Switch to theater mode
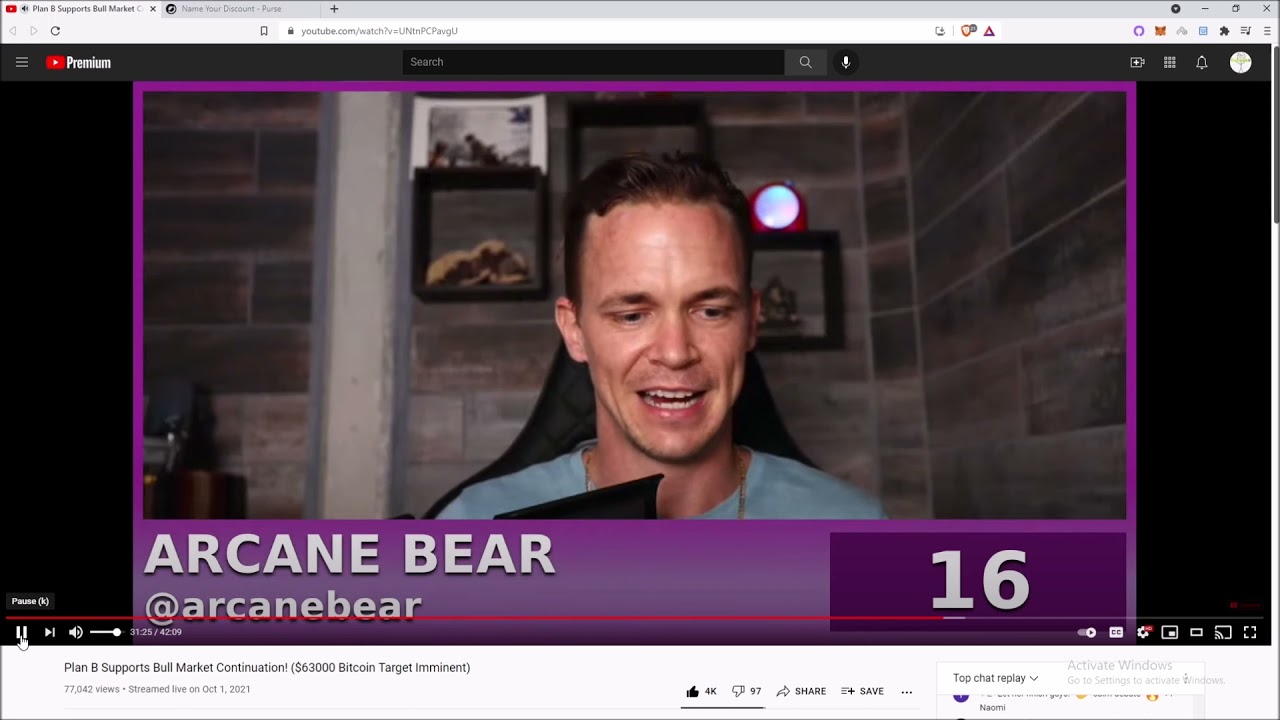The width and height of the screenshot is (1280, 720). [x=1196, y=632]
